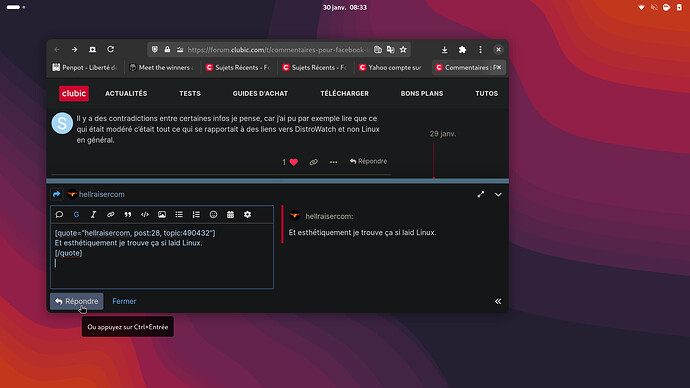Open the GNOME Activities overview

(x=16, y=7)
